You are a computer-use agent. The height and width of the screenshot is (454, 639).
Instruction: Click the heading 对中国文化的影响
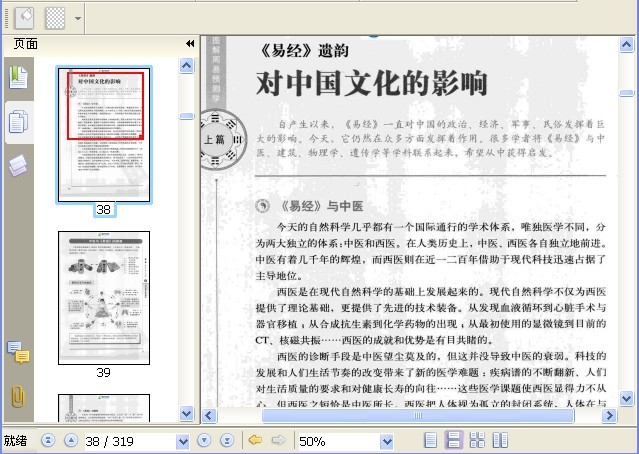click(372, 83)
